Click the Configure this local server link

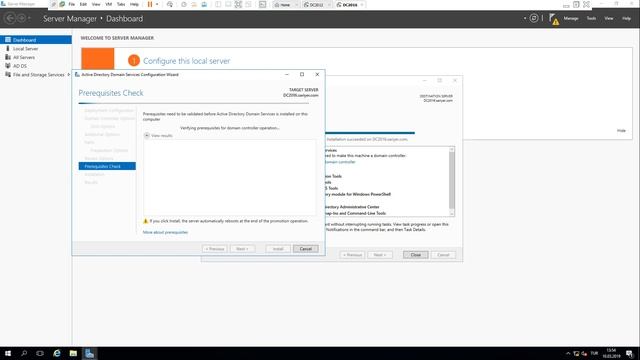click(186, 61)
